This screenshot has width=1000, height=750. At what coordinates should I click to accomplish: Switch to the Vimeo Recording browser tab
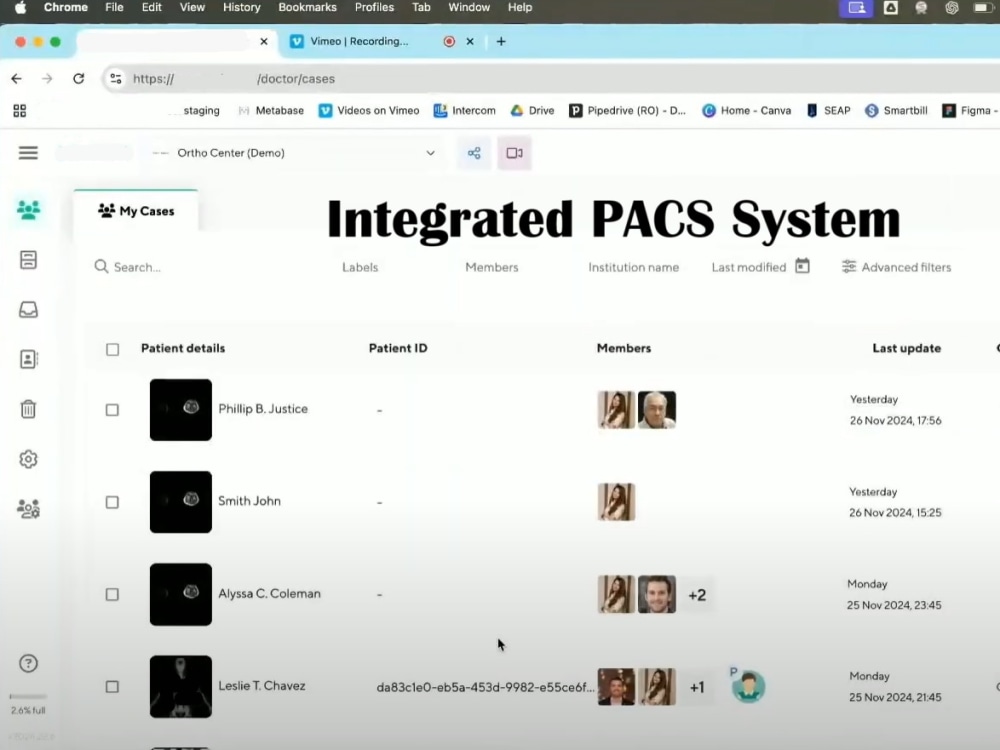360,41
